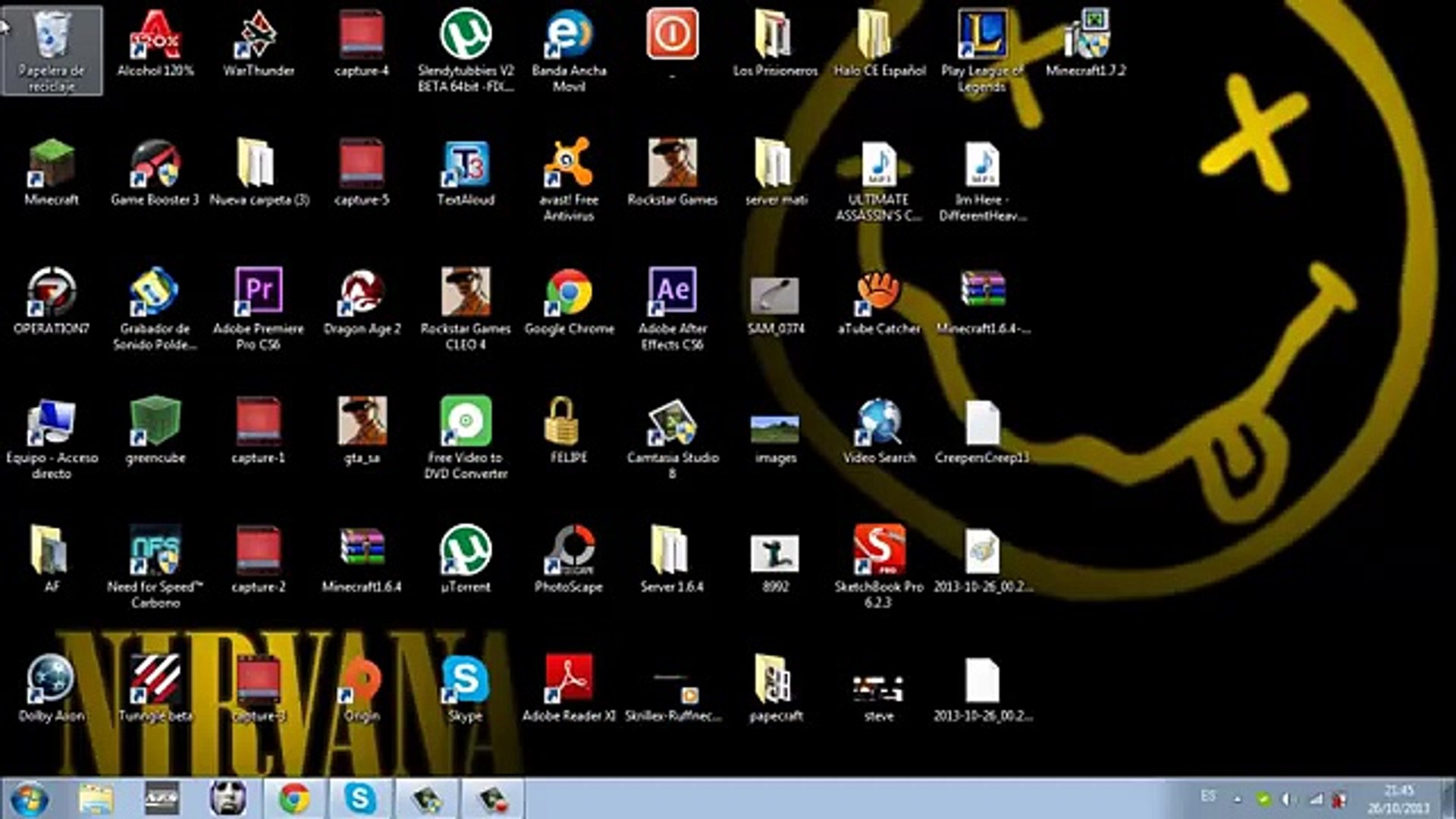The height and width of the screenshot is (819, 1456).
Task: Select the Papelera de reciclaje icon
Action: coord(52,50)
